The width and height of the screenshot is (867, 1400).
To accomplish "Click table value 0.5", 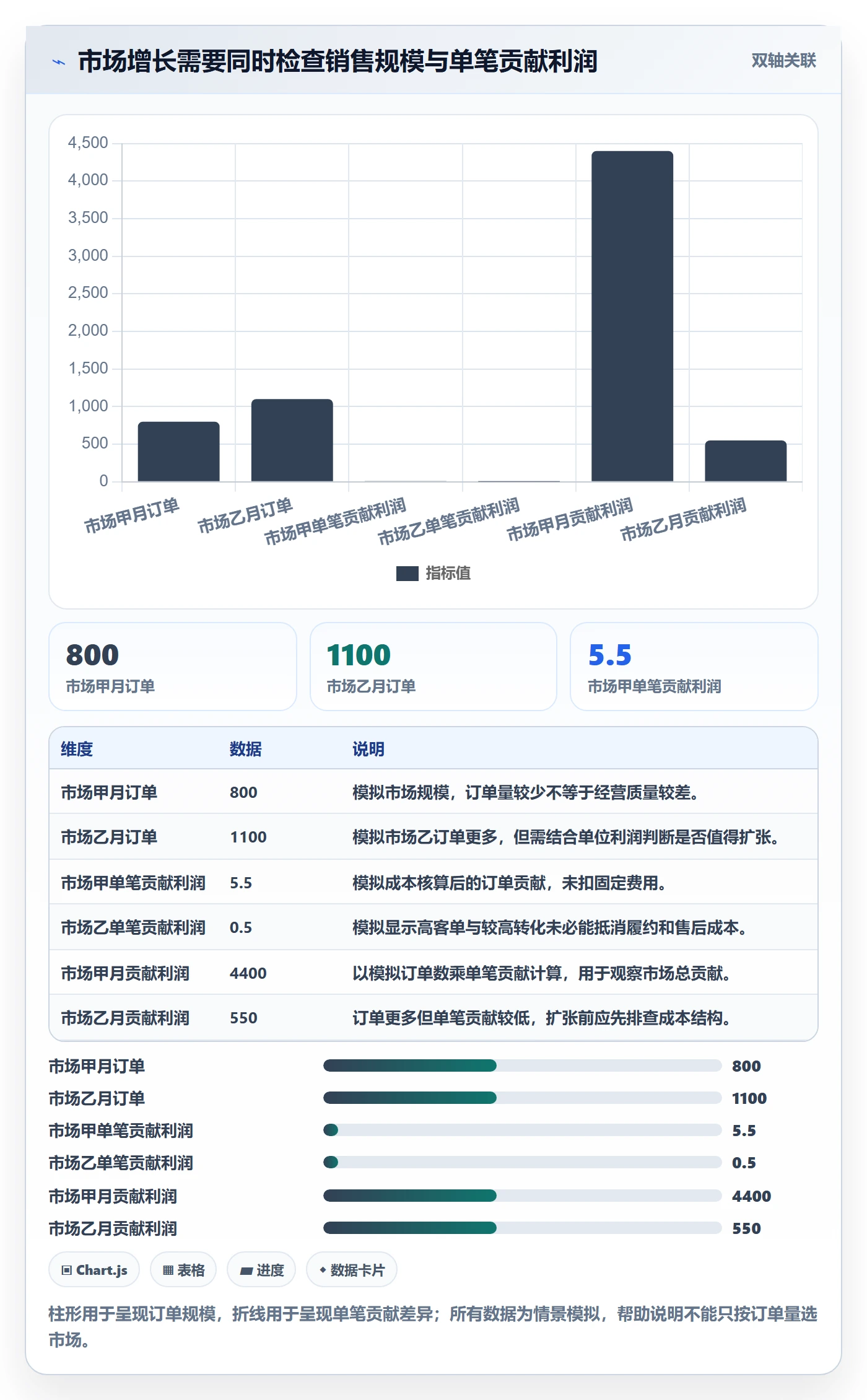I will (x=241, y=927).
